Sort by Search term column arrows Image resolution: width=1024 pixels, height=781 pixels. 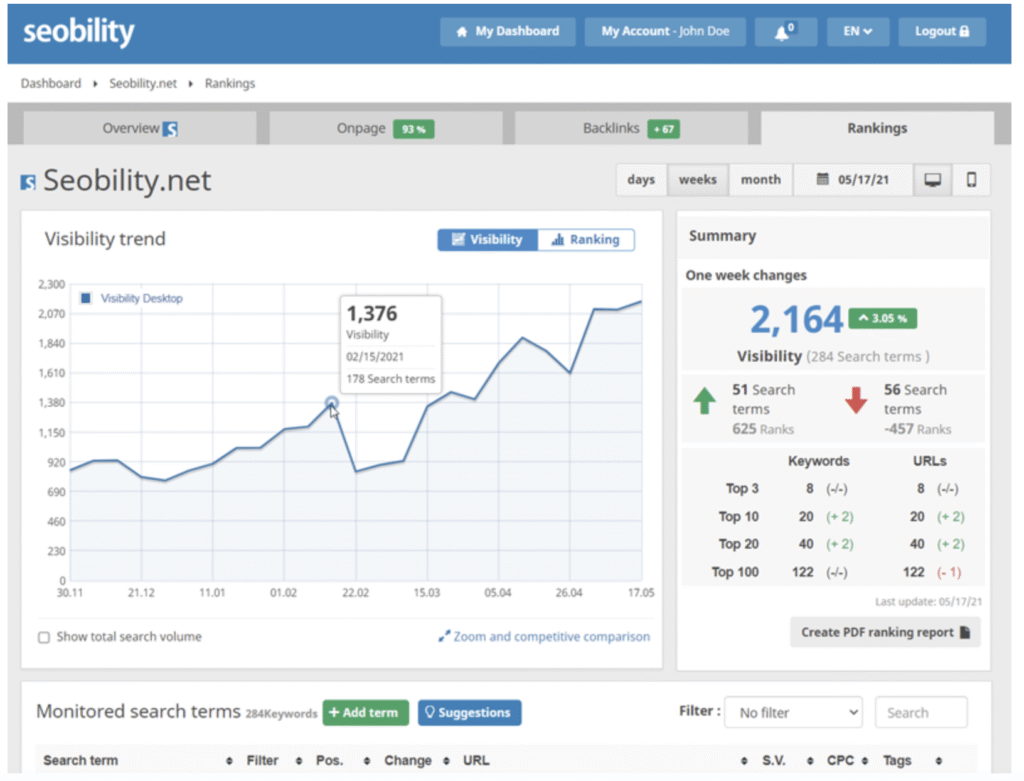pos(229,761)
